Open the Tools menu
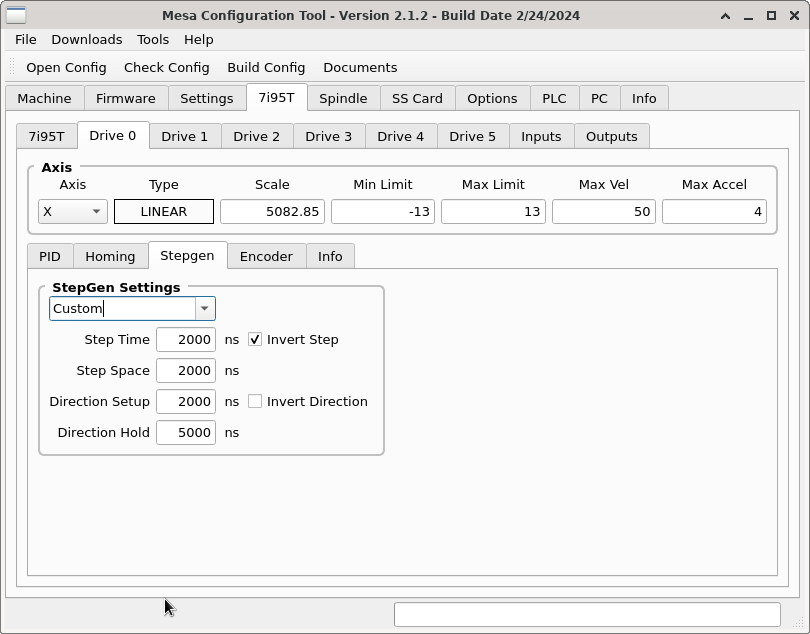Viewport: 810px width, 634px height. (x=153, y=40)
